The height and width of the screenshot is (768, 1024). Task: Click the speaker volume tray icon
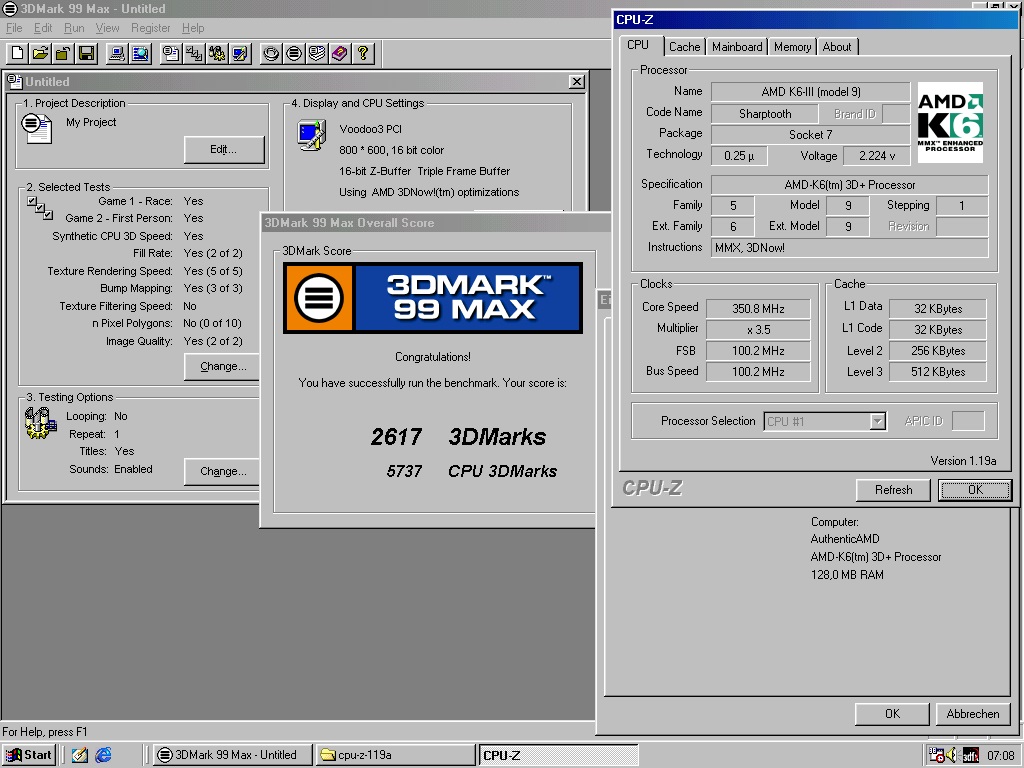pyautogui.click(x=952, y=756)
